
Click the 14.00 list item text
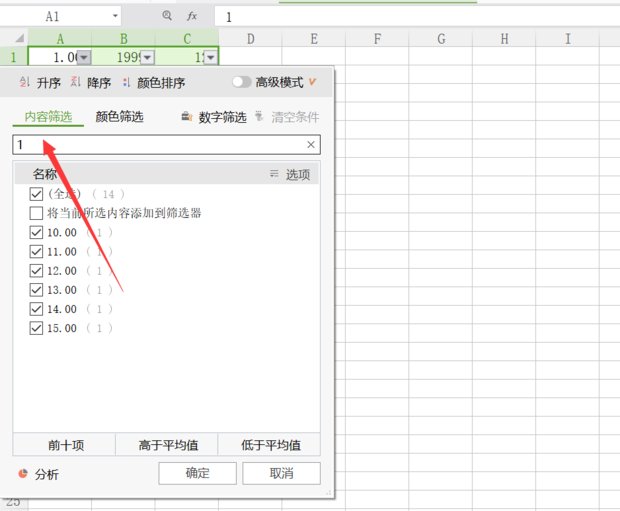(x=62, y=309)
